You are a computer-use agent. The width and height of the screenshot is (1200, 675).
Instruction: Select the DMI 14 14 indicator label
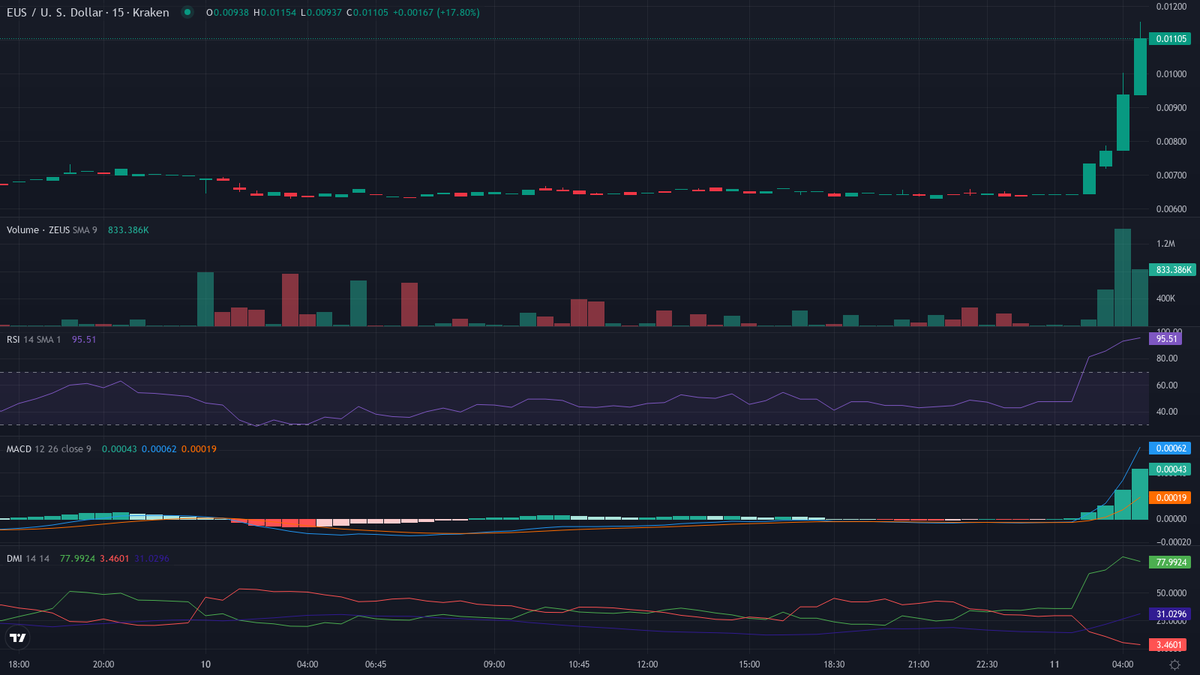[28, 558]
